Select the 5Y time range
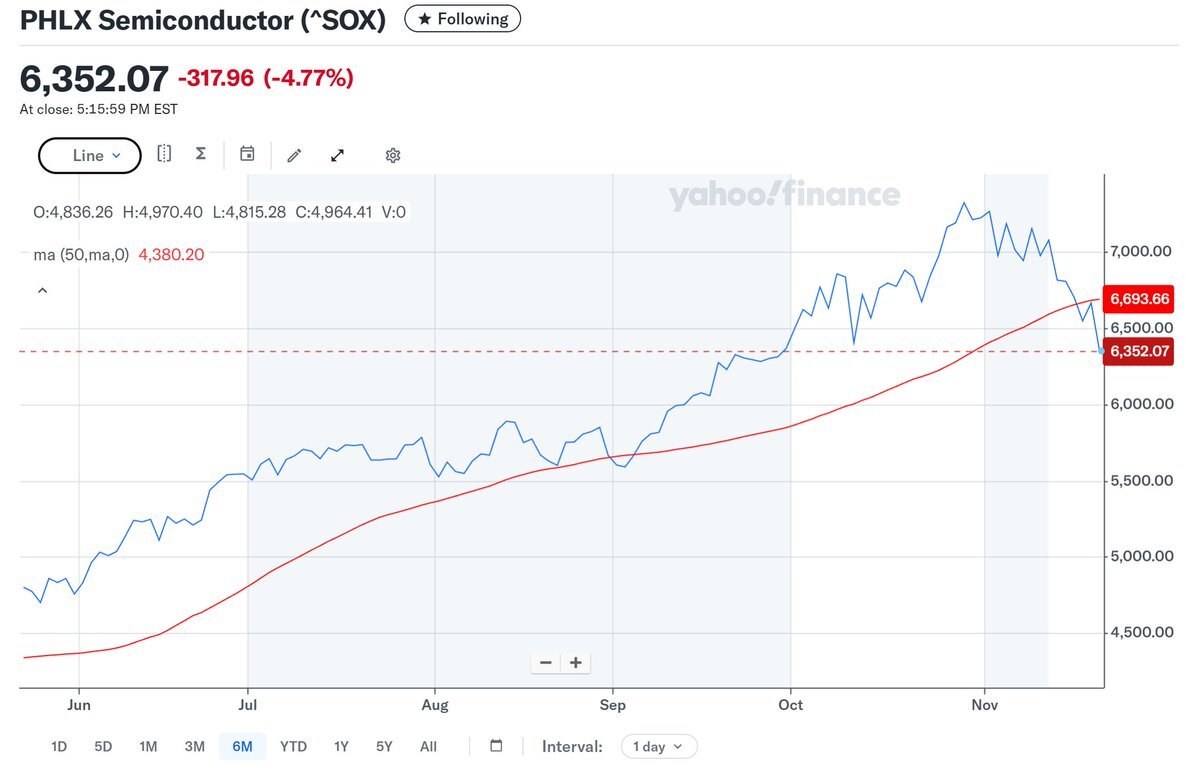Screen dimensions: 1200x773 coord(384,746)
